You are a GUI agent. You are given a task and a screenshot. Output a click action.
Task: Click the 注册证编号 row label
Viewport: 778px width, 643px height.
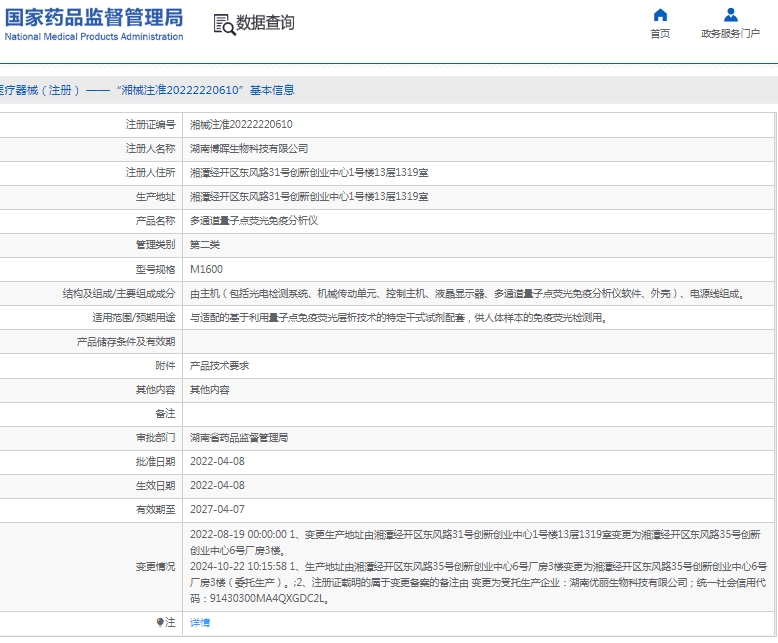pyautogui.click(x=150, y=125)
